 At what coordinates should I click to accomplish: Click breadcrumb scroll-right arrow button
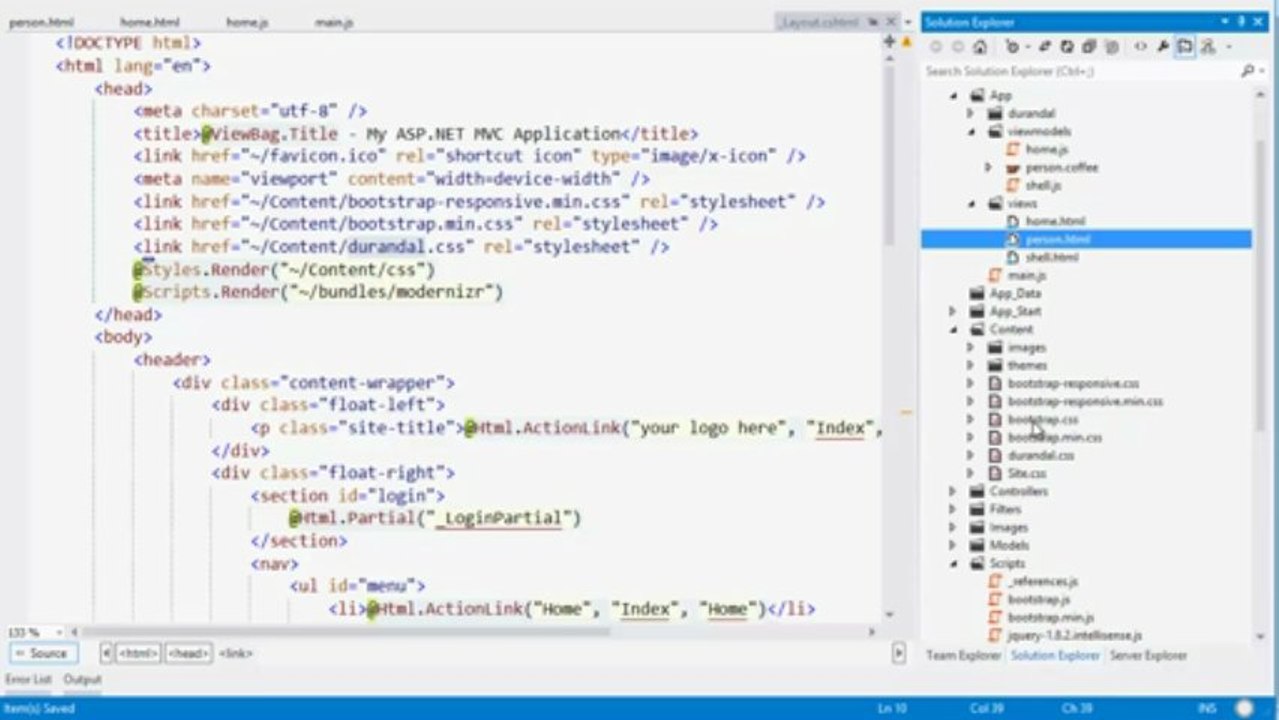899,653
